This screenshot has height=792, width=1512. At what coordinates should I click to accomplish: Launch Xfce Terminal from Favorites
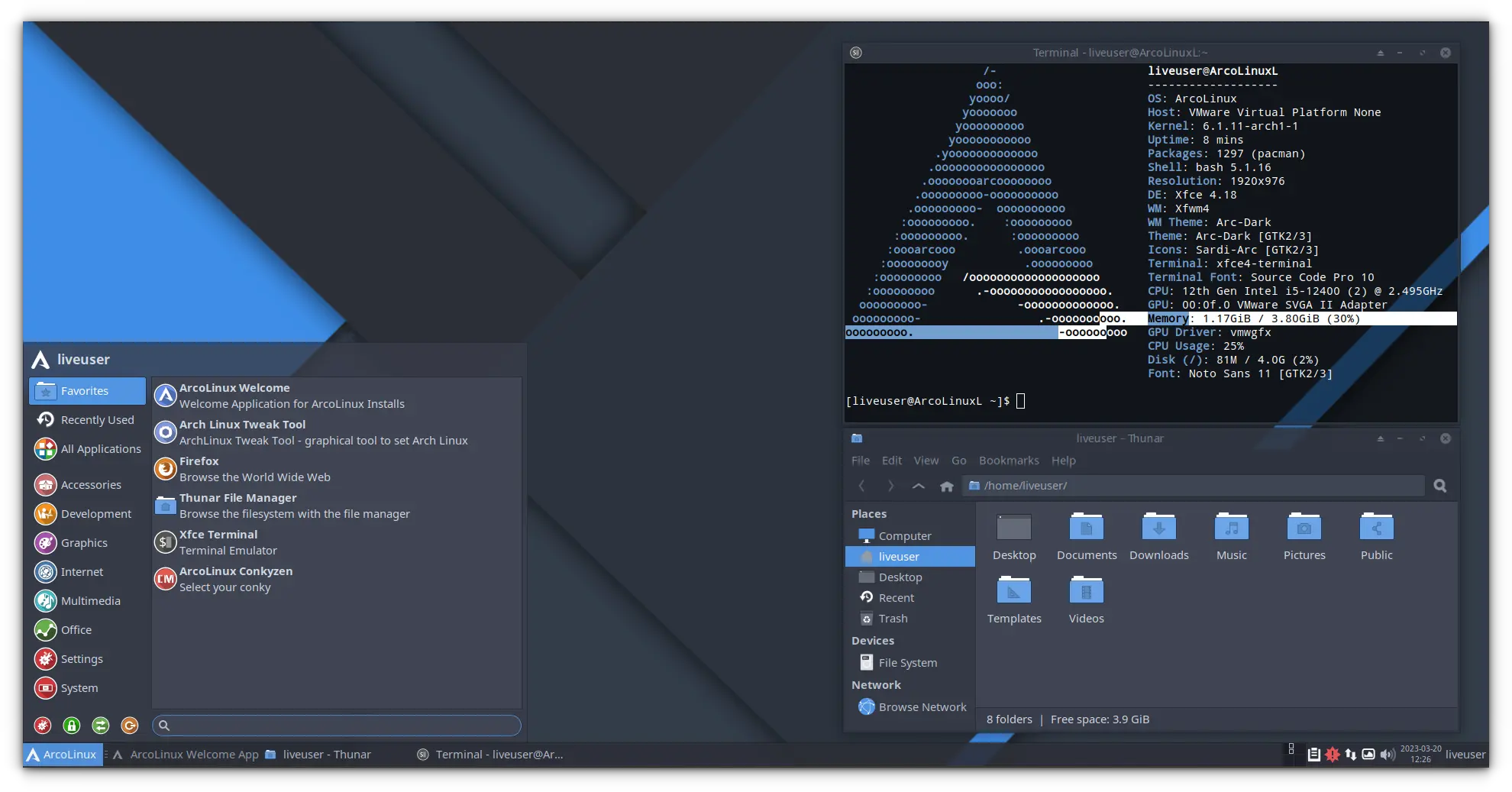[x=218, y=535]
